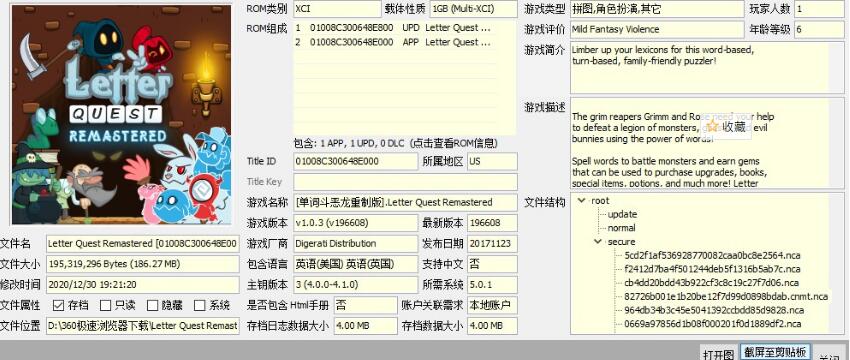Click the 年龄等级 6 field
Image resolution: width=850 pixels, height=360 pixels.
click(819, 29)
